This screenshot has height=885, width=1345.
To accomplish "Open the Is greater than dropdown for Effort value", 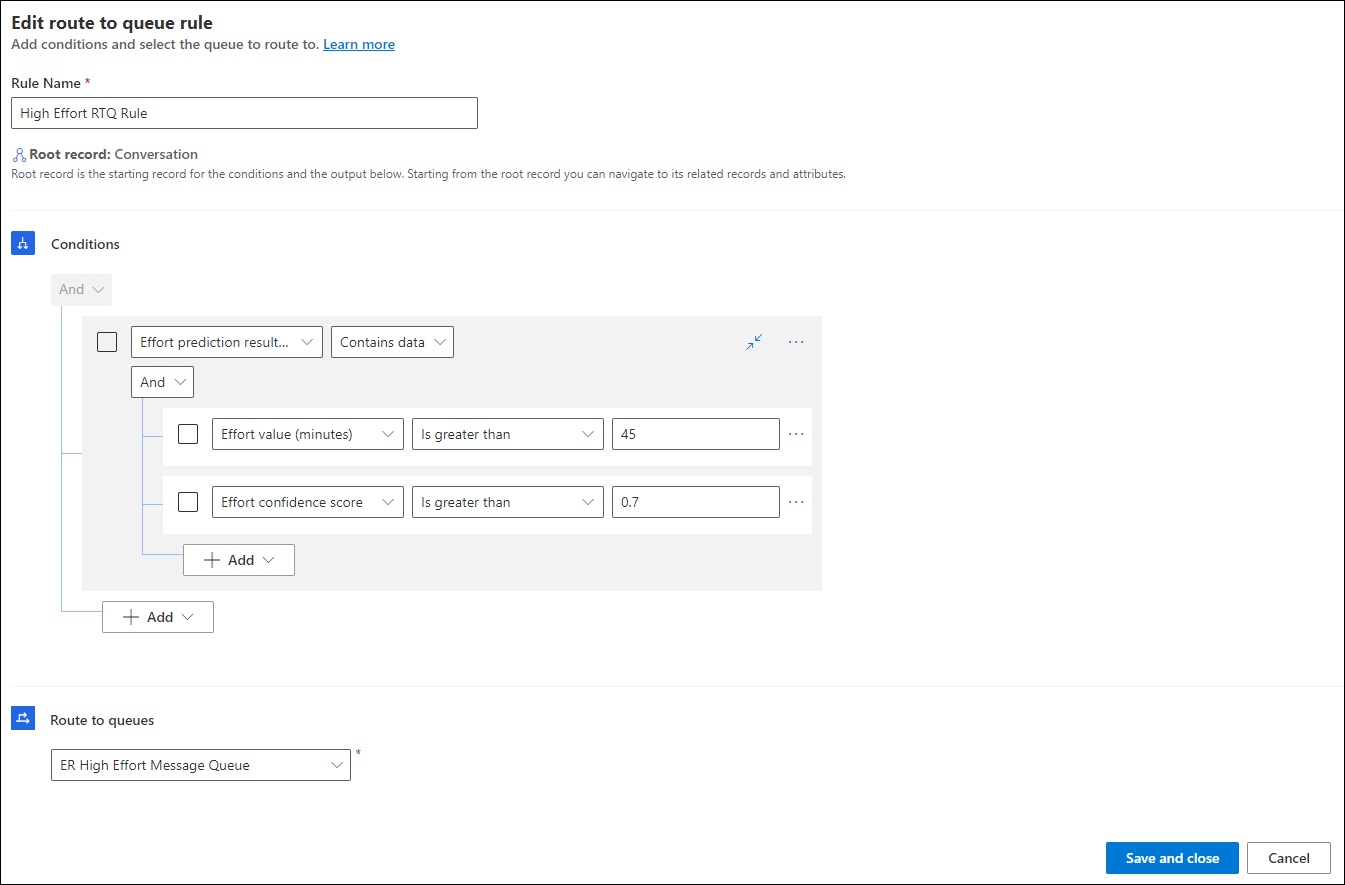I will point(508,434).
